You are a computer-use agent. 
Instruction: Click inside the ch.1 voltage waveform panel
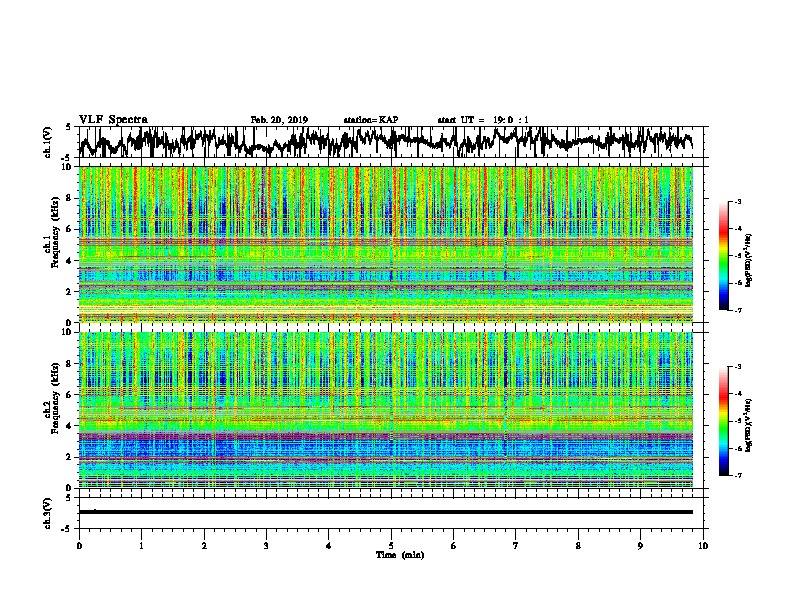[x=391, y=142]
